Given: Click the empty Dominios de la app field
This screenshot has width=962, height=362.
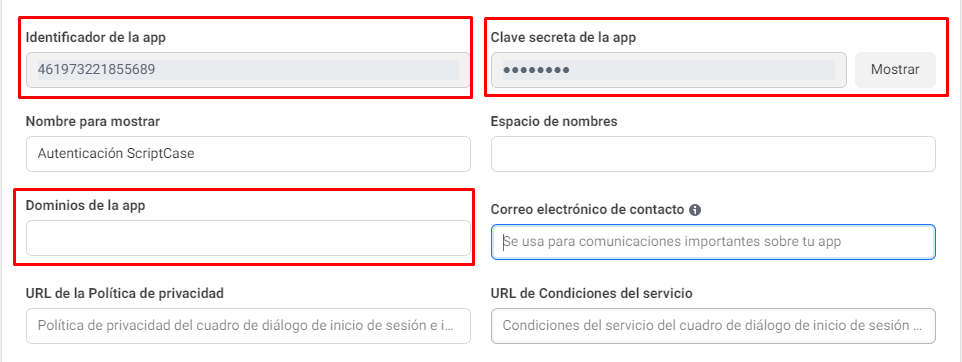Looking at the screenshot, I should tap(248, 238).
